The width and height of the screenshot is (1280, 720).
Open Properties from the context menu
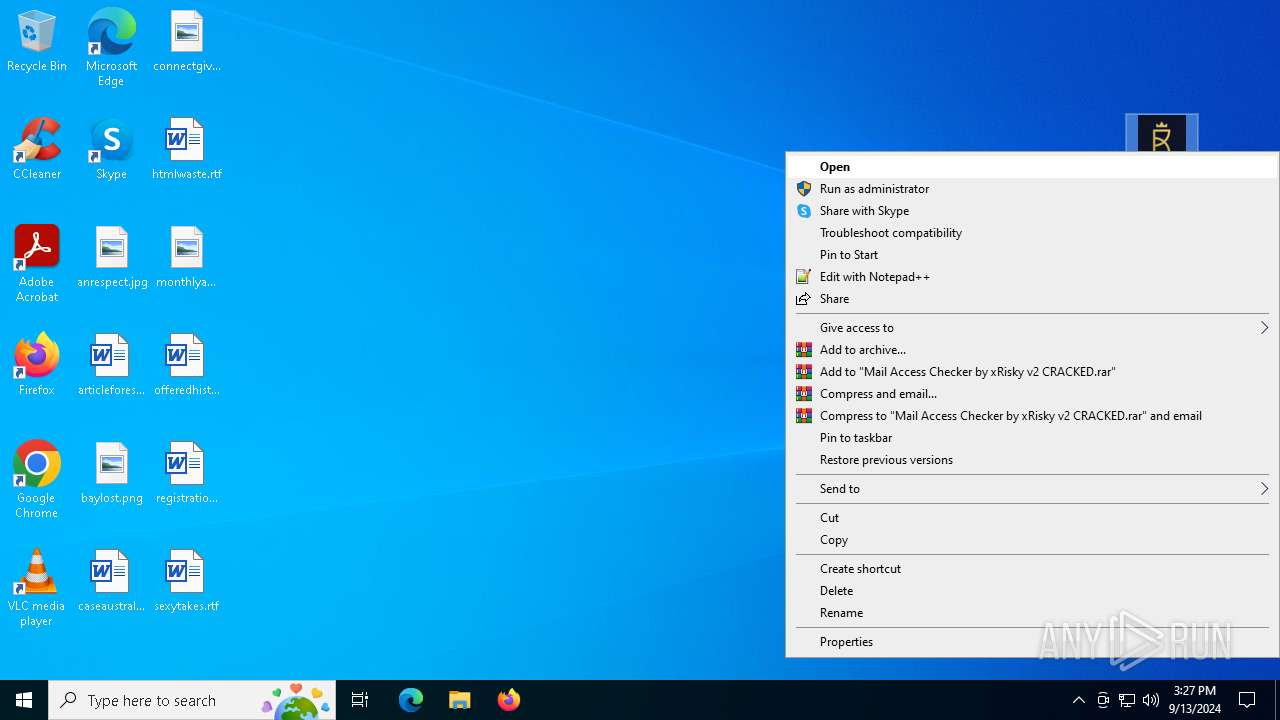(1032, 642)
